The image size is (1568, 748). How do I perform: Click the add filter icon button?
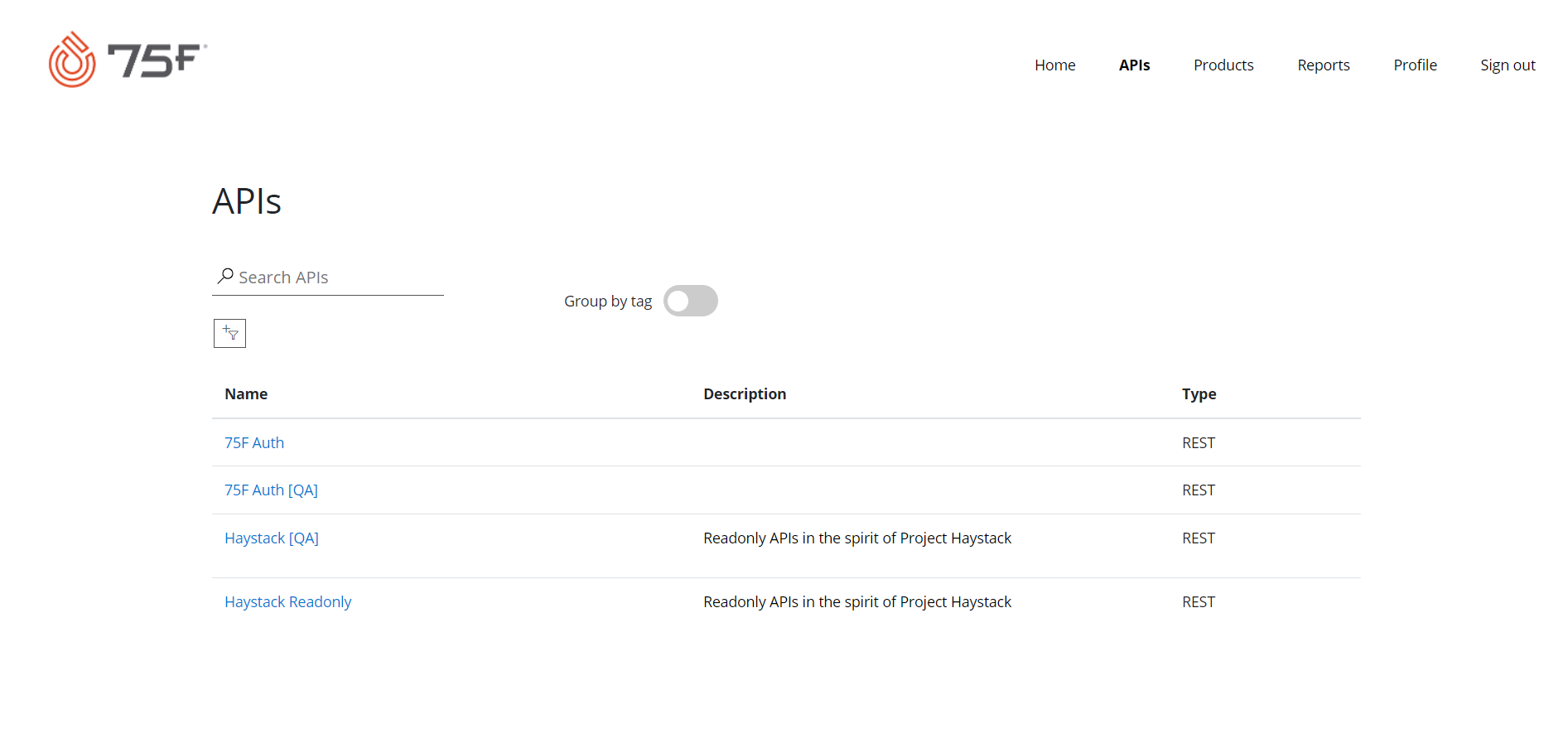tap(229, 333)
